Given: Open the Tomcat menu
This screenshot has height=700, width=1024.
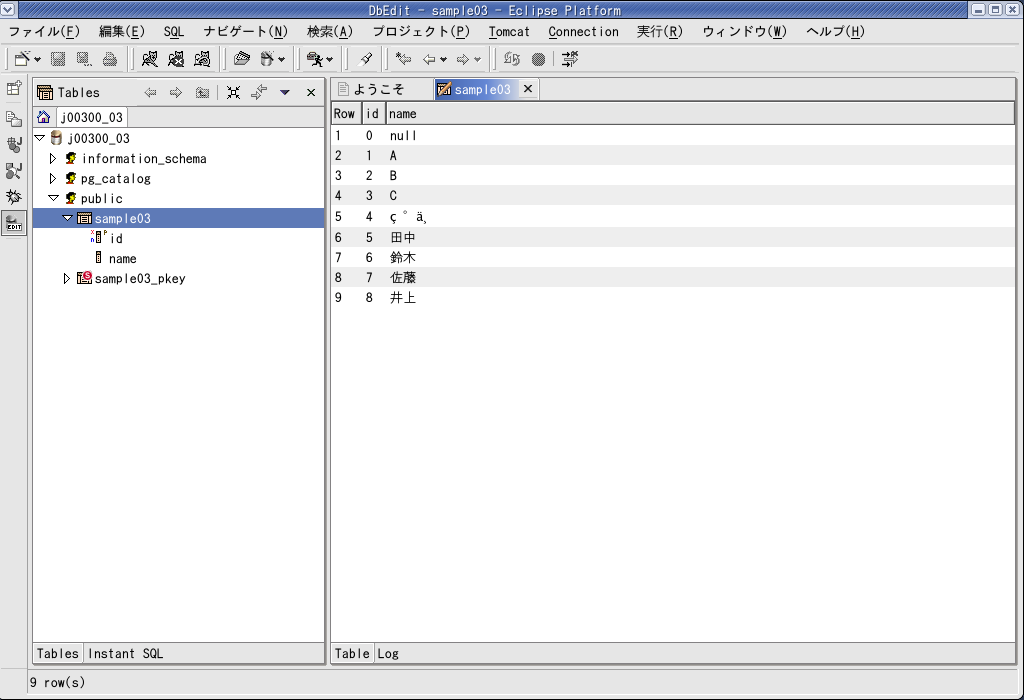Looking at the screenshot, I should click(509, 31).
